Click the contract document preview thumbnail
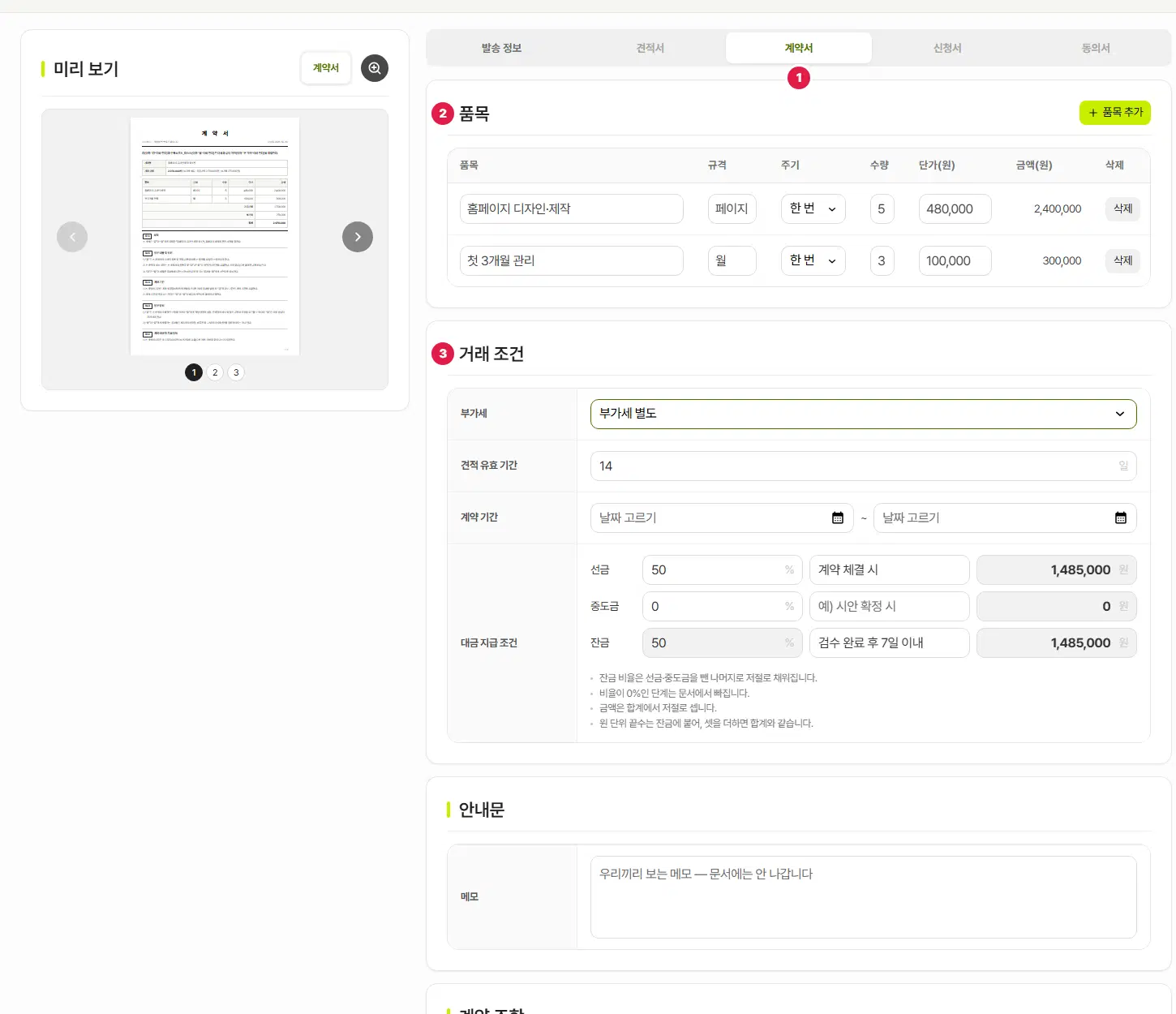This screenshot has height=1014, width=1176. pos(215,236)
